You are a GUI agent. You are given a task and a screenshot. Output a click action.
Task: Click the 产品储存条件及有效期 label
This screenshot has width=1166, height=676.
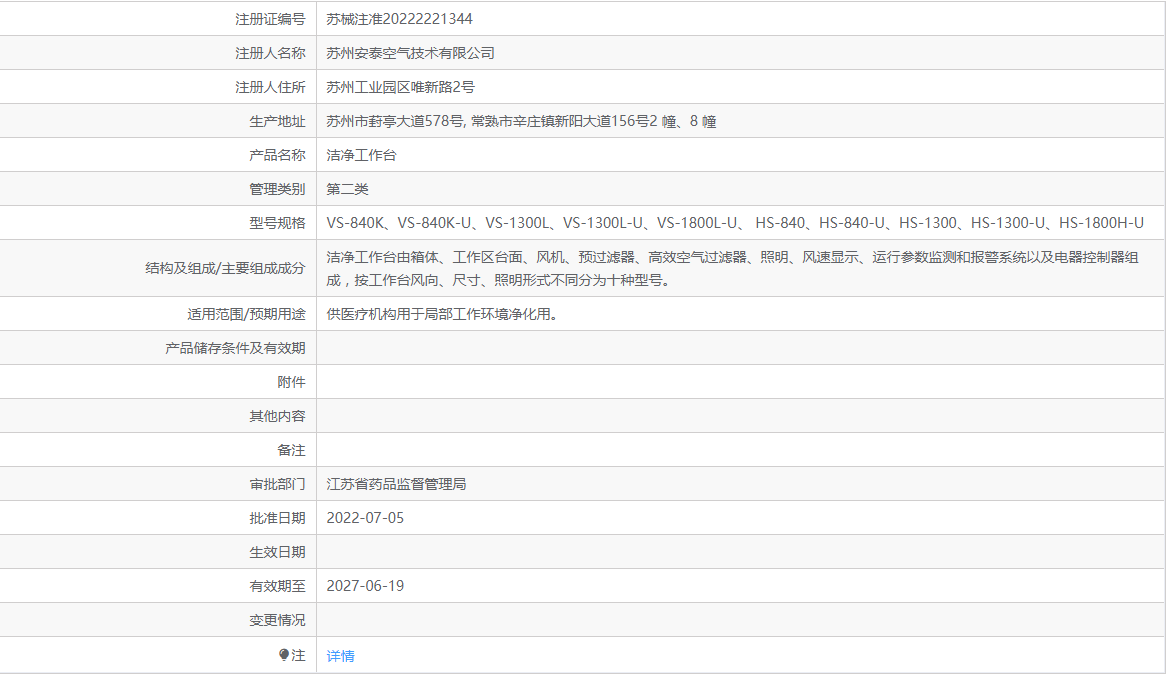pos(236,349)
